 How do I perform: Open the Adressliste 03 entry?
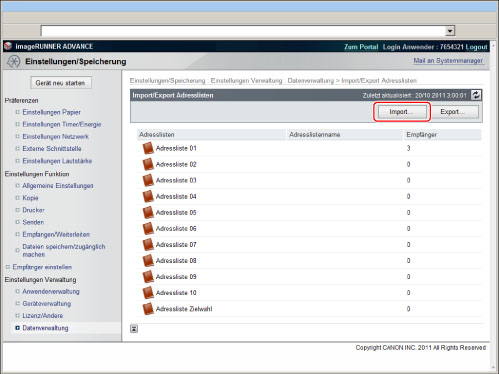click(x=176, y=180)
